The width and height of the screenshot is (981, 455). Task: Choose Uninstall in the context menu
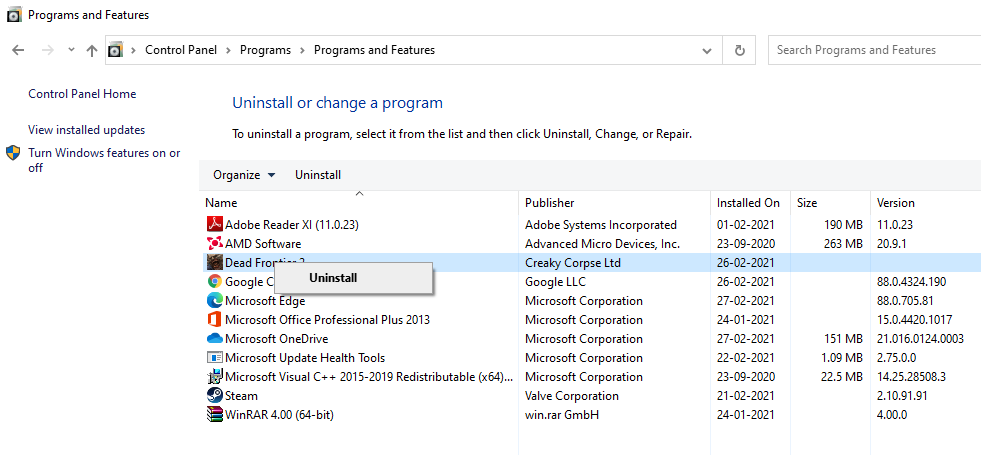tap(353, 278)
